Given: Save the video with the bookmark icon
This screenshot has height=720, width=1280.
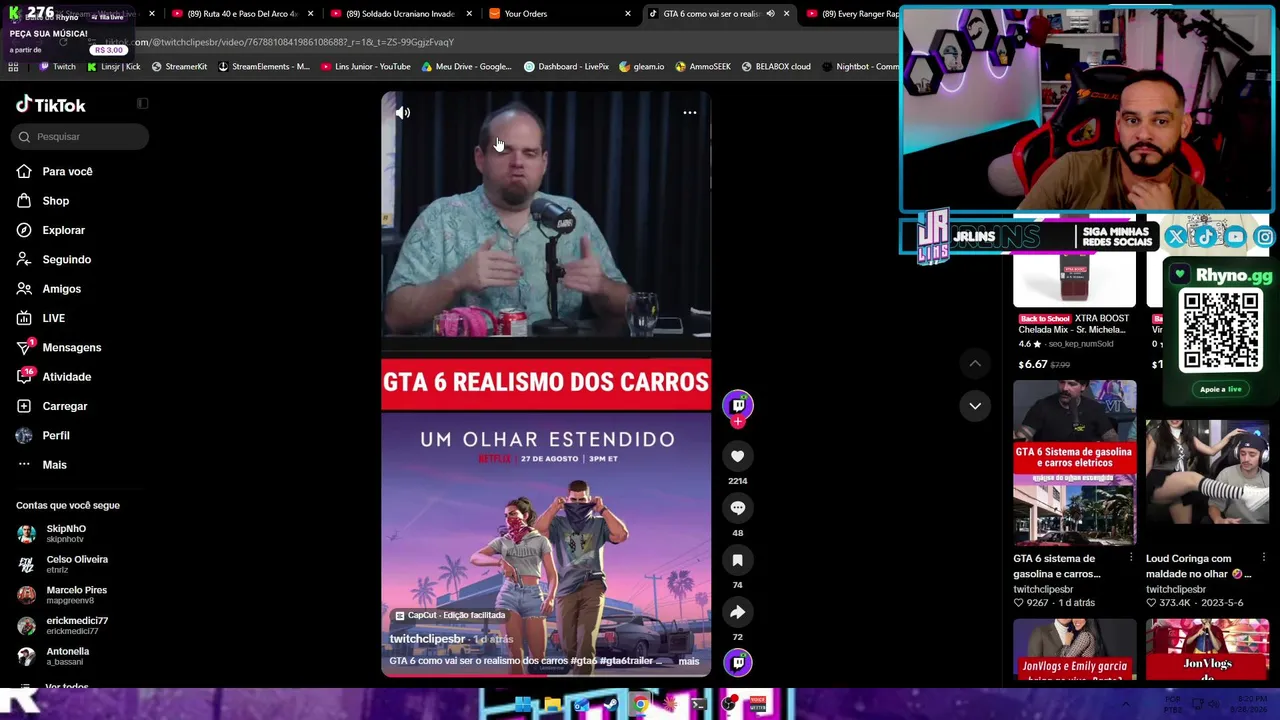Looking at the screenshot, I should (x=738, y=560).
